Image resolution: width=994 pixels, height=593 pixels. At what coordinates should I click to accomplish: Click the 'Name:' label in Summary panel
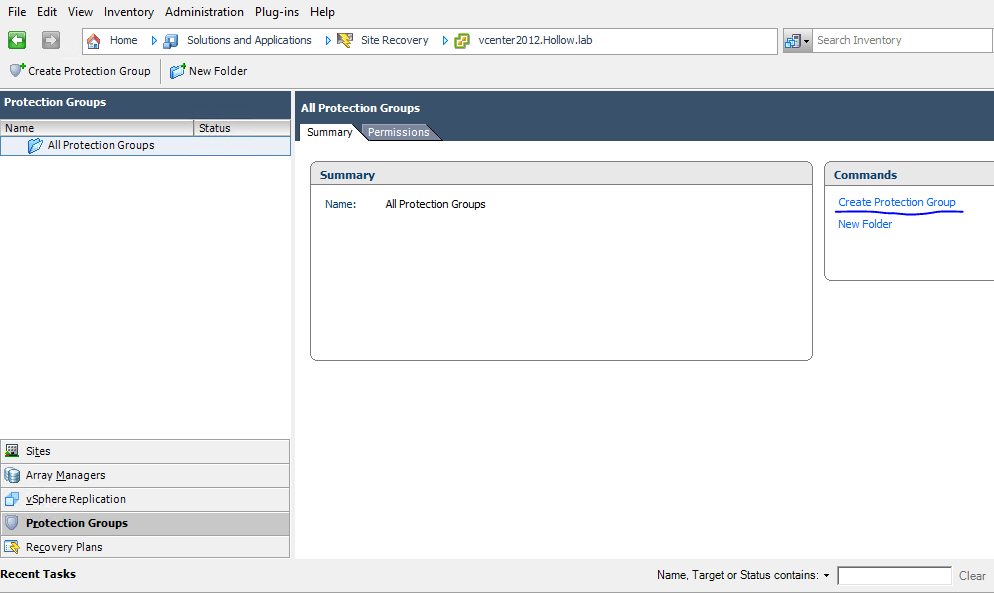pos(340,204)
